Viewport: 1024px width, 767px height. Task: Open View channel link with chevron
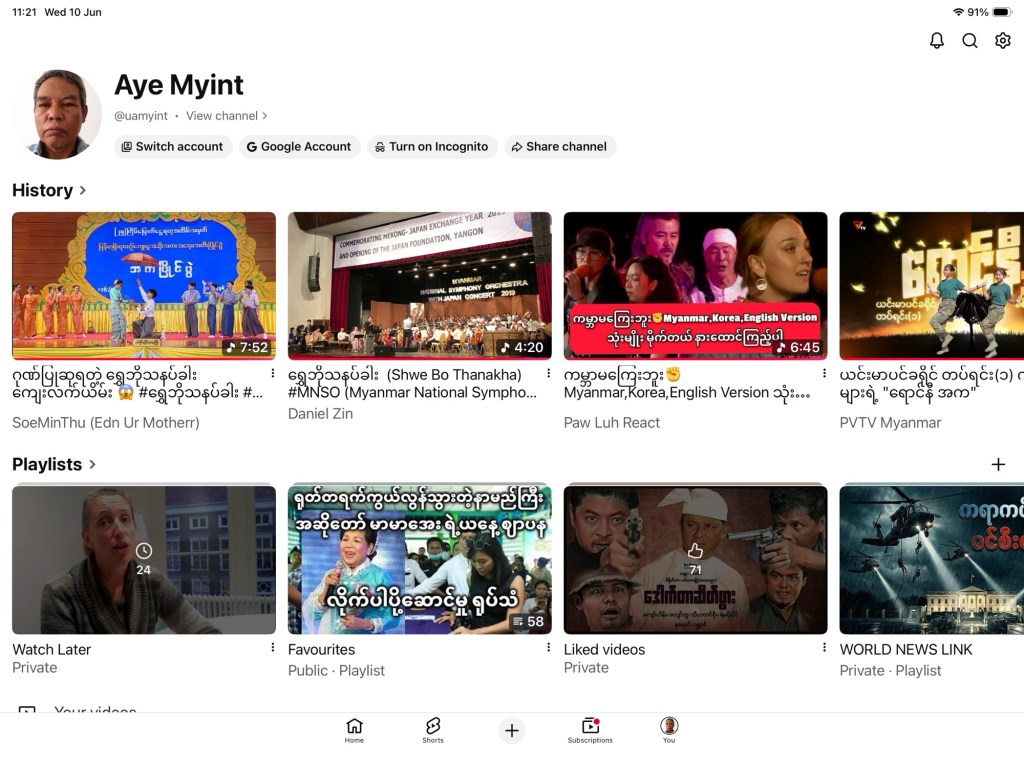pyautogui.click(x=227, y=116)
